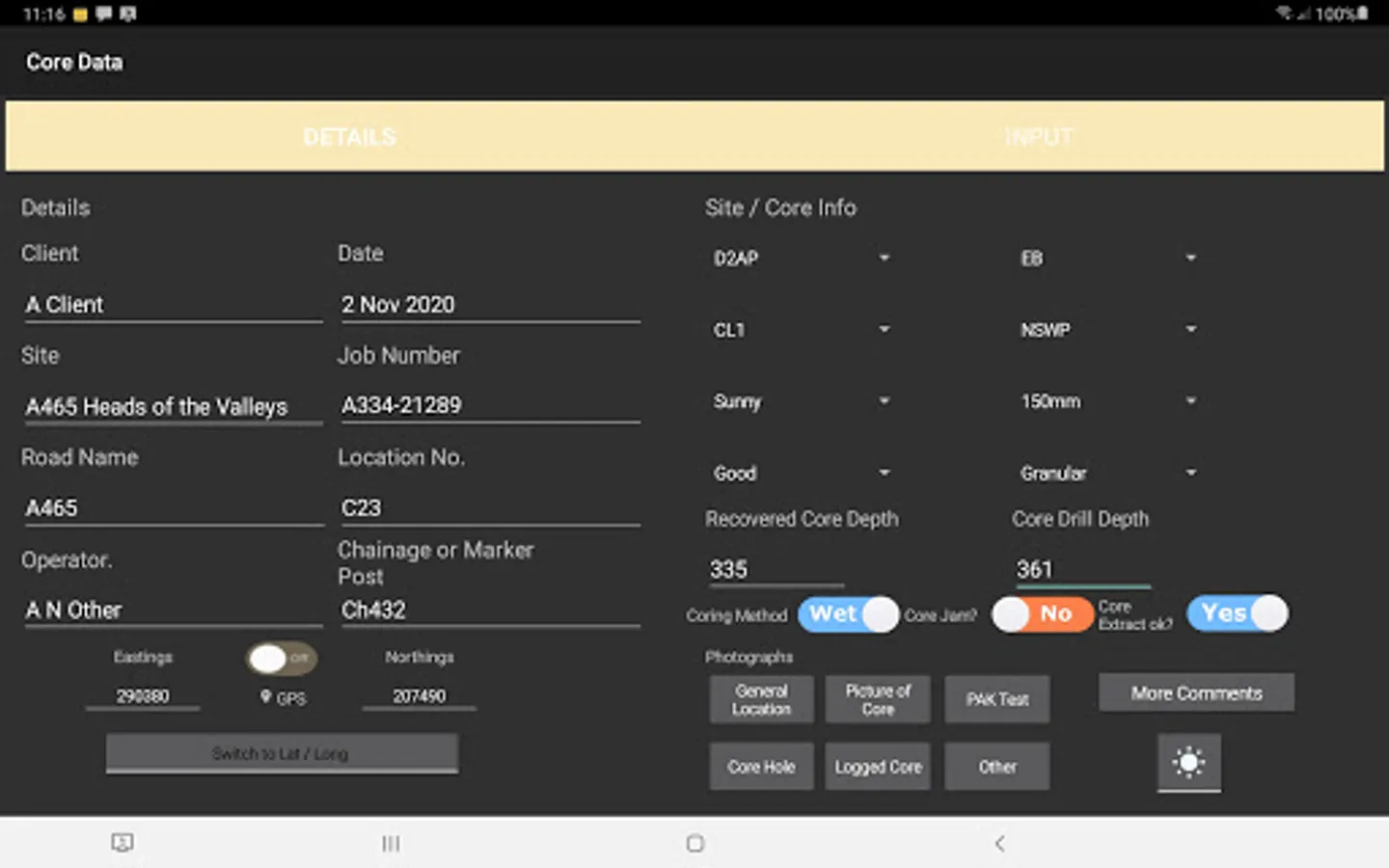Edit Recovered Core Depth value 335
Image resolution: width=1389 pixels, height=868 pixels.
coord(776,569)
